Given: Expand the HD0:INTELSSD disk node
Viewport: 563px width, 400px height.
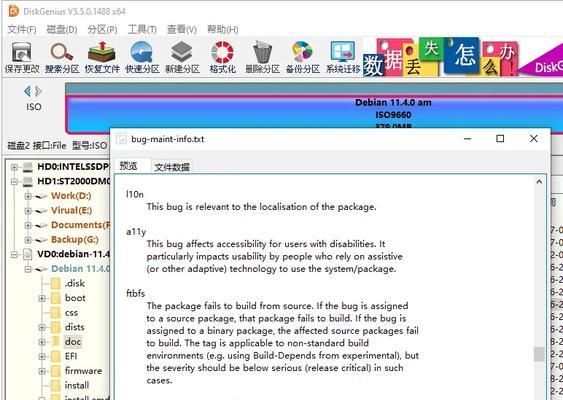Looking at the screenshot, I should 14,167.
